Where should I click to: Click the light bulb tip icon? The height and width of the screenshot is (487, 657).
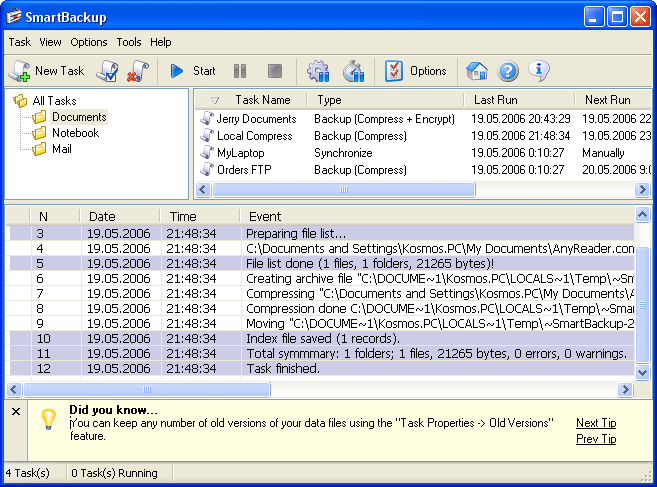[x=49, y=419]
